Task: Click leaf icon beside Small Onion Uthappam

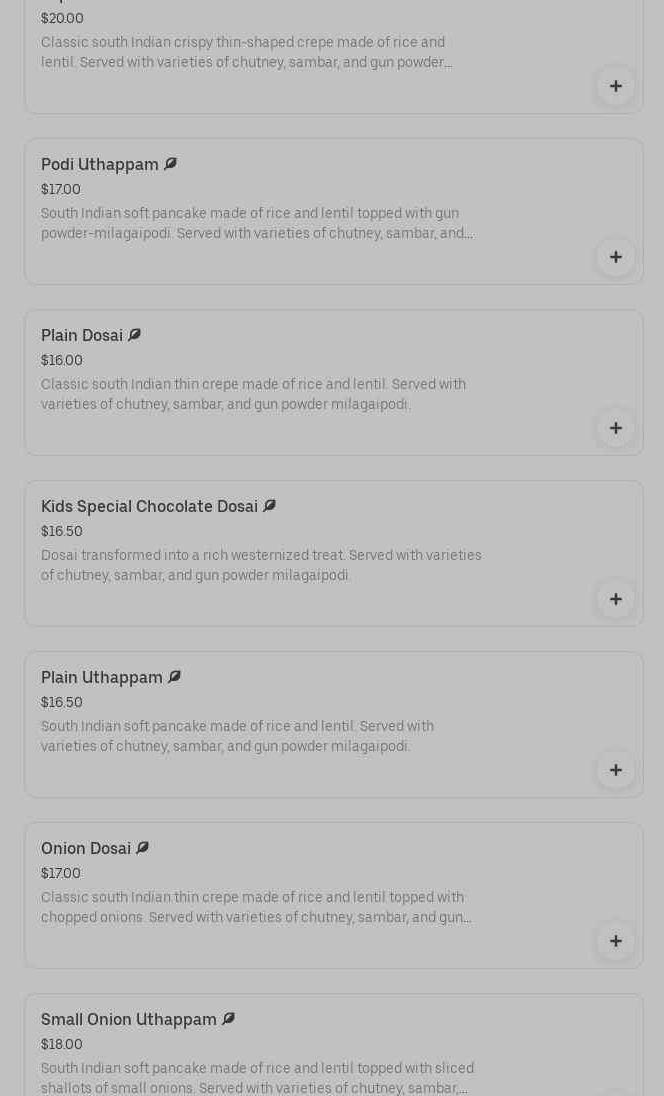Action: pos(228,1019)
